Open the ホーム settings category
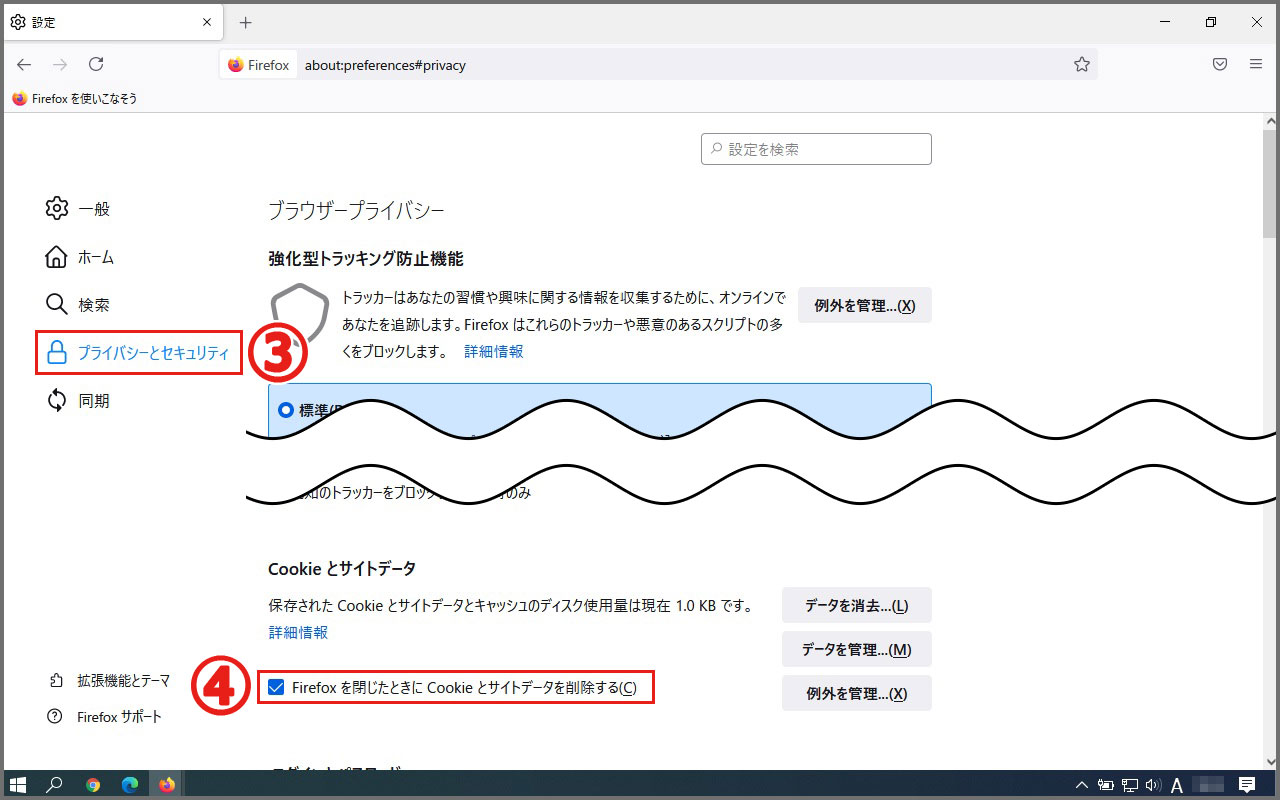1280x800 pixels. (80, 257)
